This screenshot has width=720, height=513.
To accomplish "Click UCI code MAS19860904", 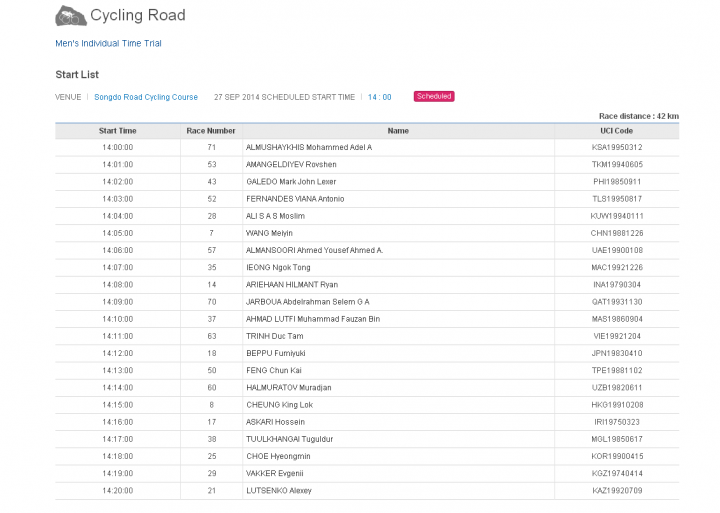I will coord(617,319).
